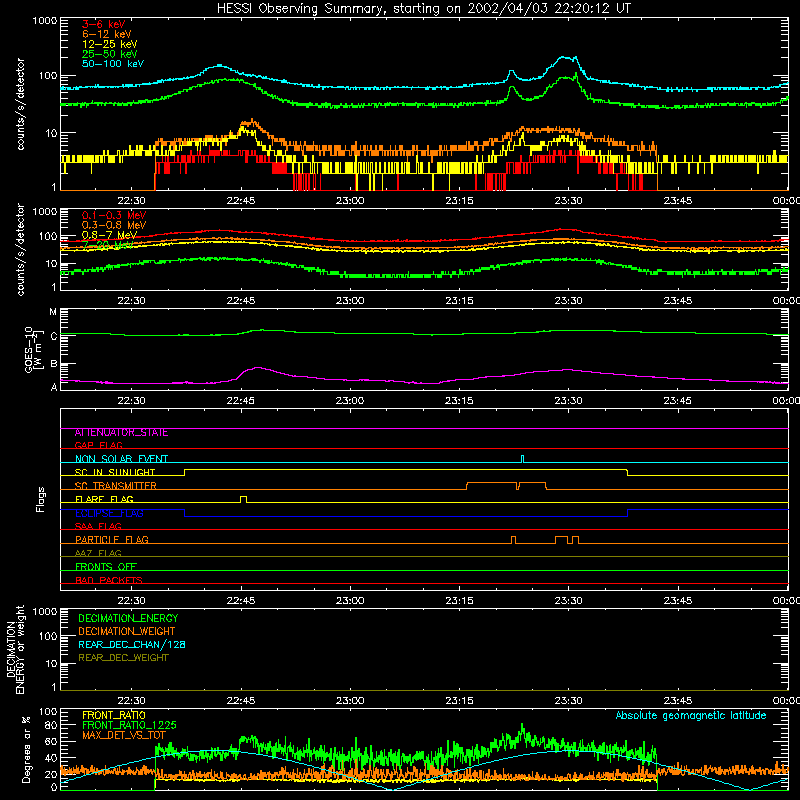
Task: Click the FRONTS_OFF flag label
Action: 106,566
